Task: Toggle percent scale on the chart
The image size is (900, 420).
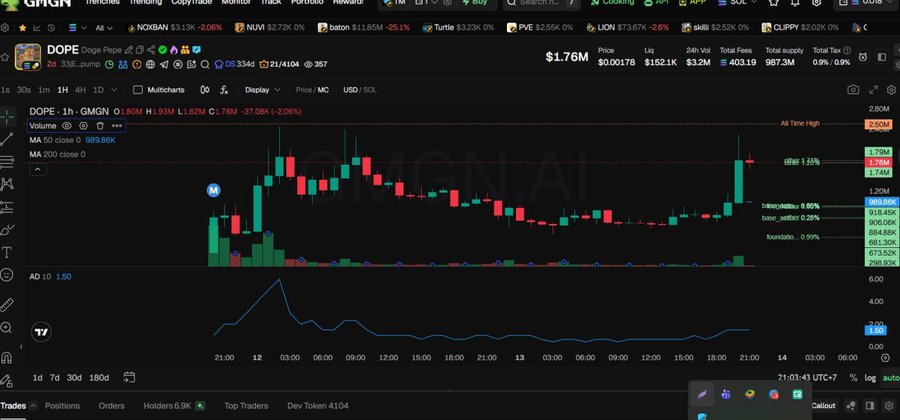Action: pyautogui.click(x=854, y=378)
